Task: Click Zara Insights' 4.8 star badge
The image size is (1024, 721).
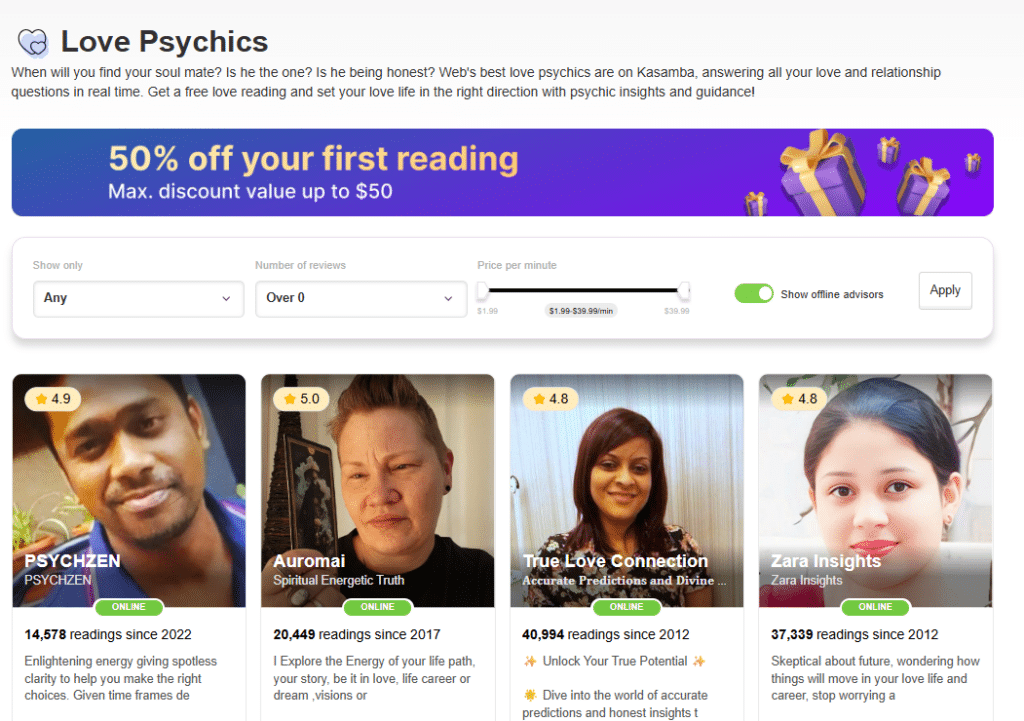Action: tap(799, 399)
